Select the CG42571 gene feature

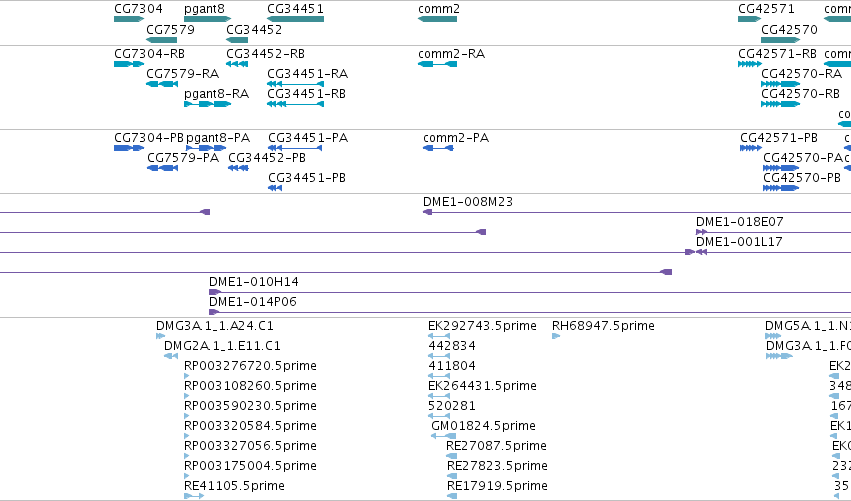pyautogui.click(x=750, y=19)
